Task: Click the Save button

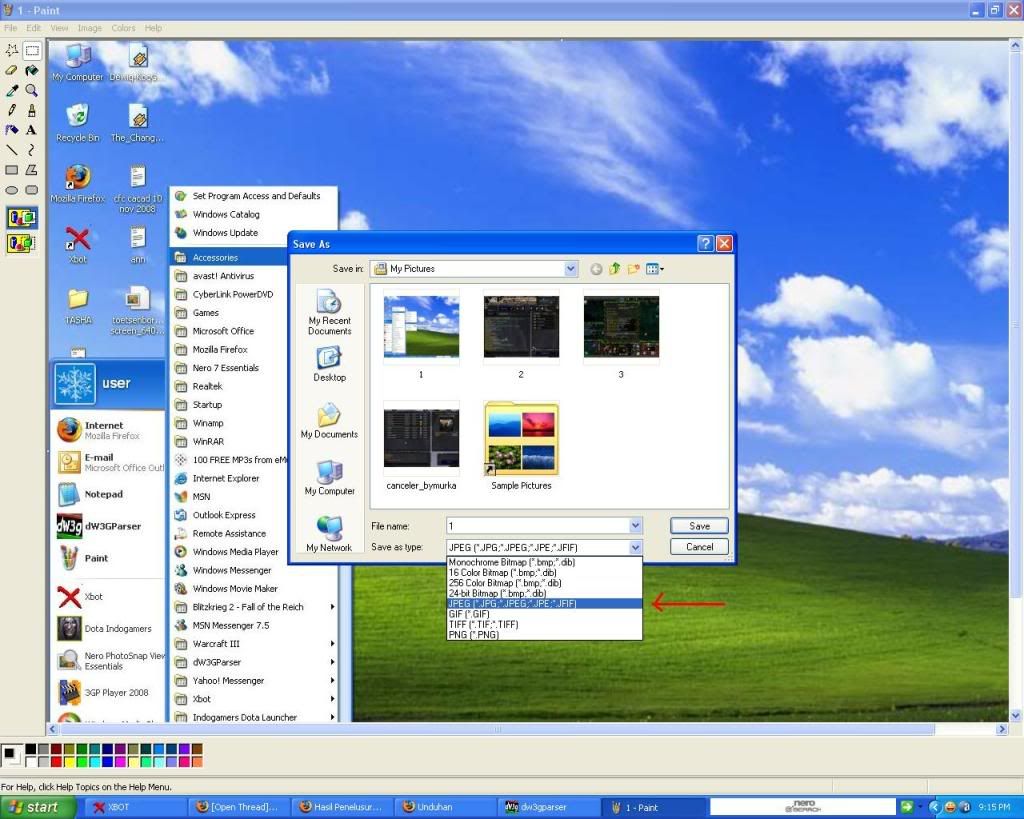Action: coord(699,526)
